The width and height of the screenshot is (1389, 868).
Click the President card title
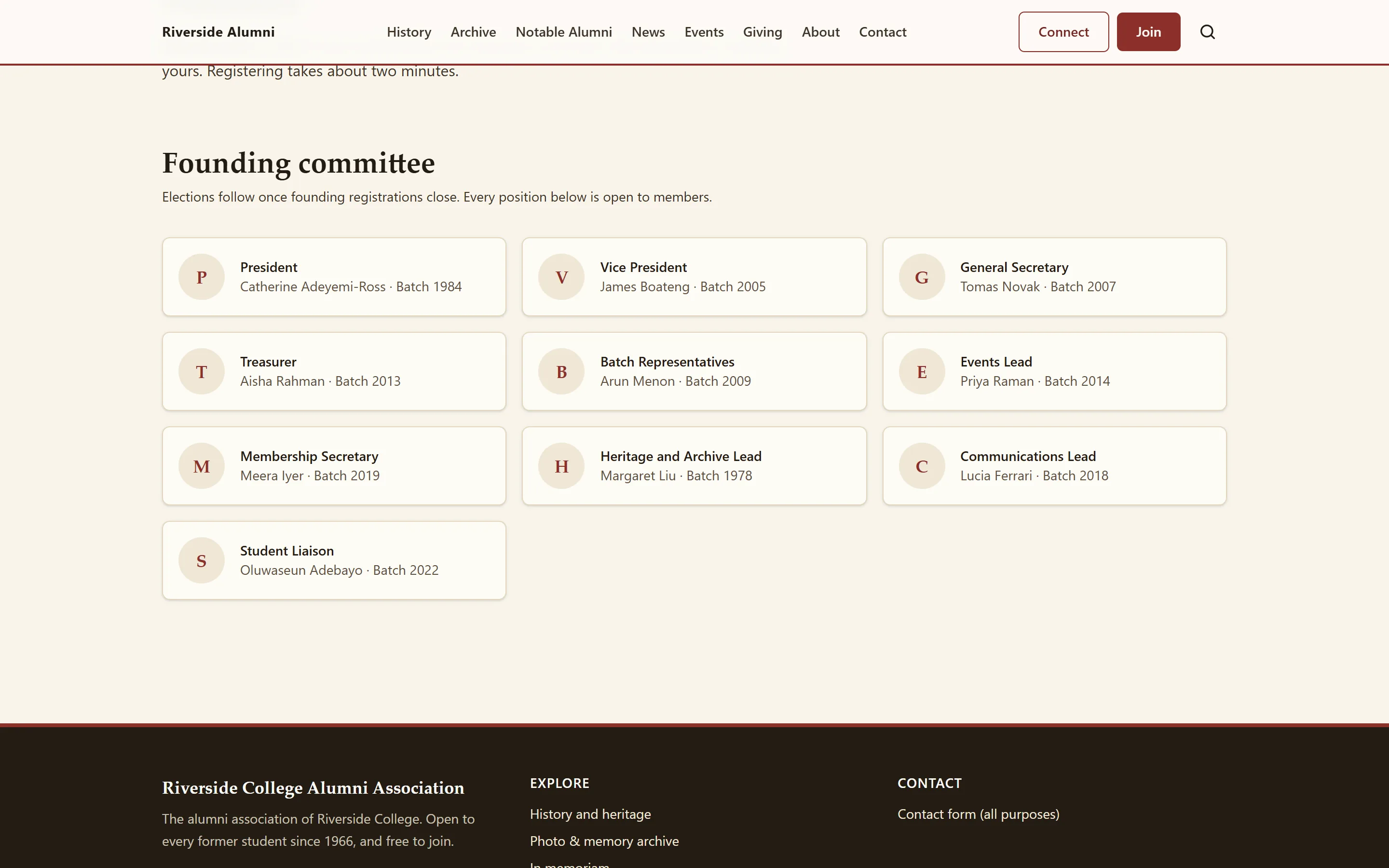coord(269,268)
